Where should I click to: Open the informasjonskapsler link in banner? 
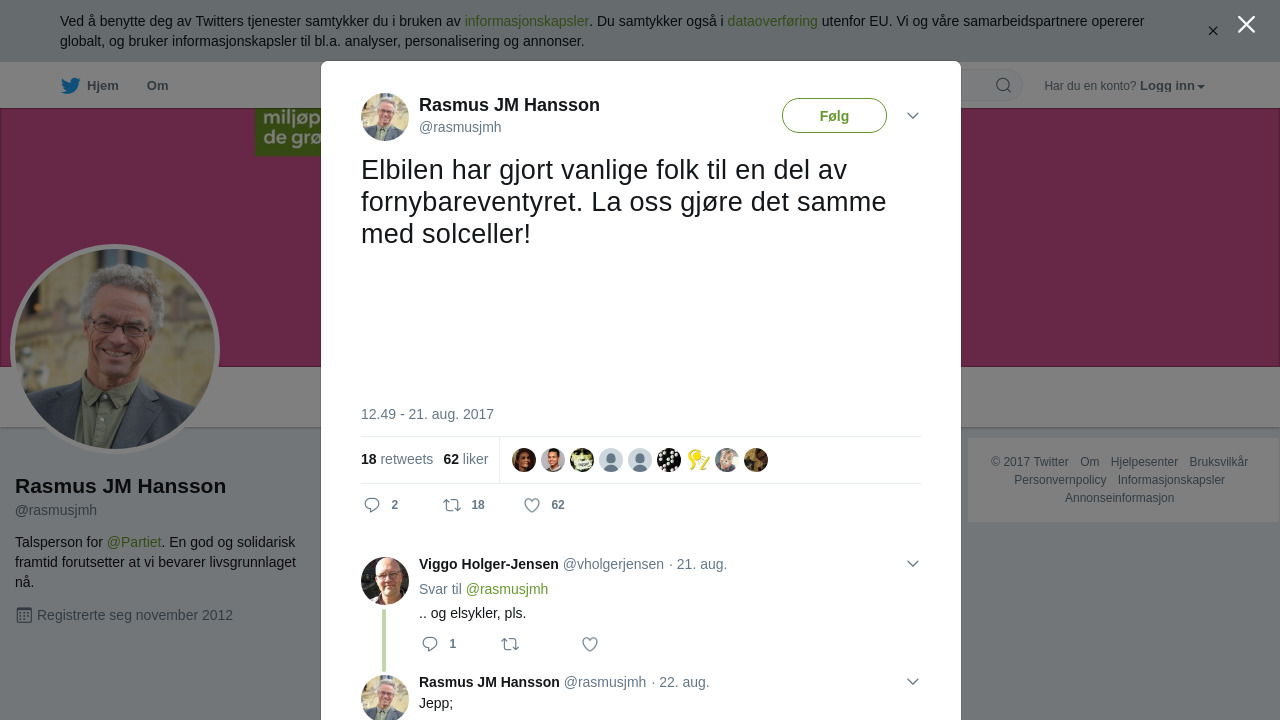point(526,21)
